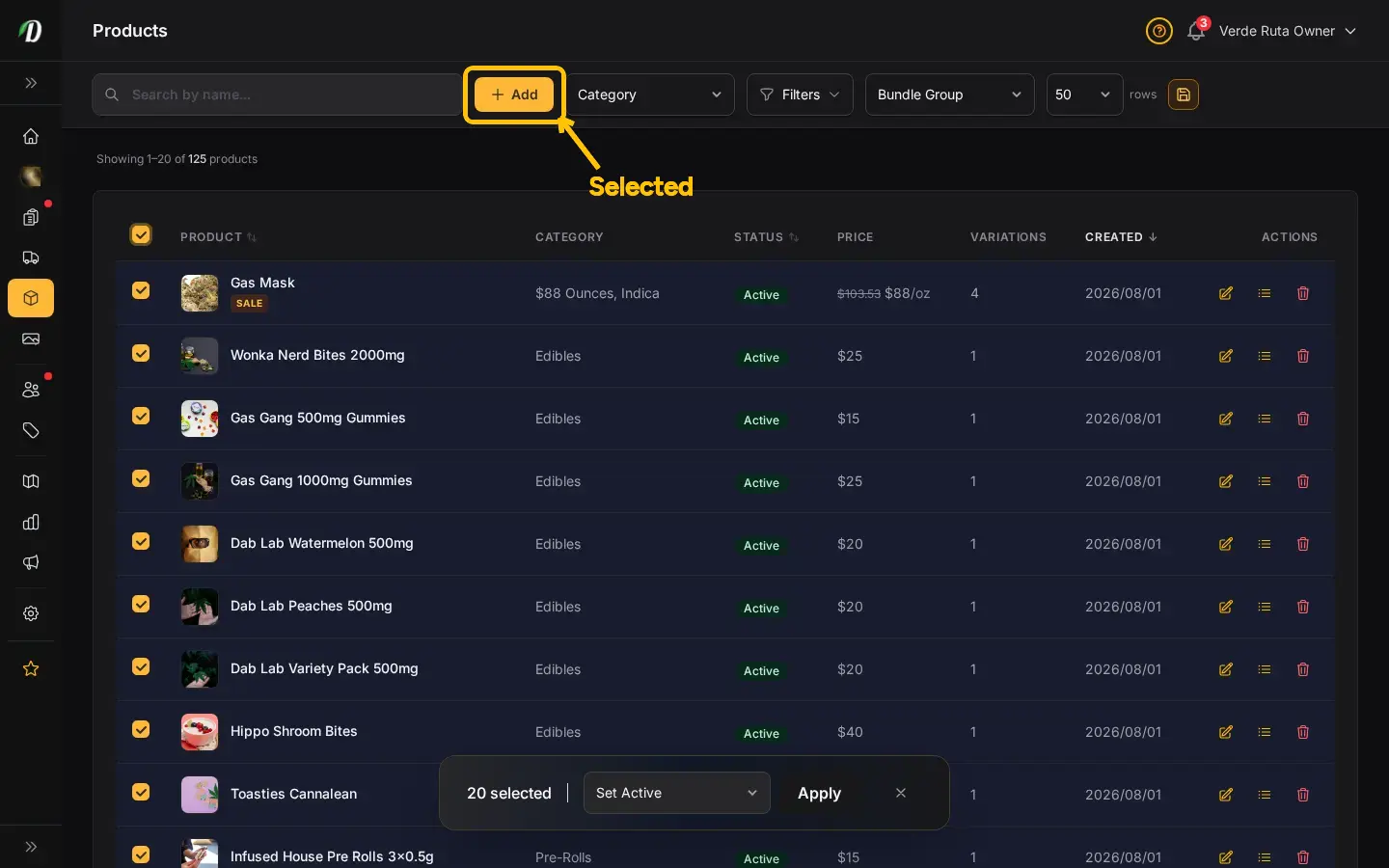Click Infused House Pre Rolls 3×0.5g name
Image resolution: width=1389 pixels, height=868 pixels.
click(332, 856)
